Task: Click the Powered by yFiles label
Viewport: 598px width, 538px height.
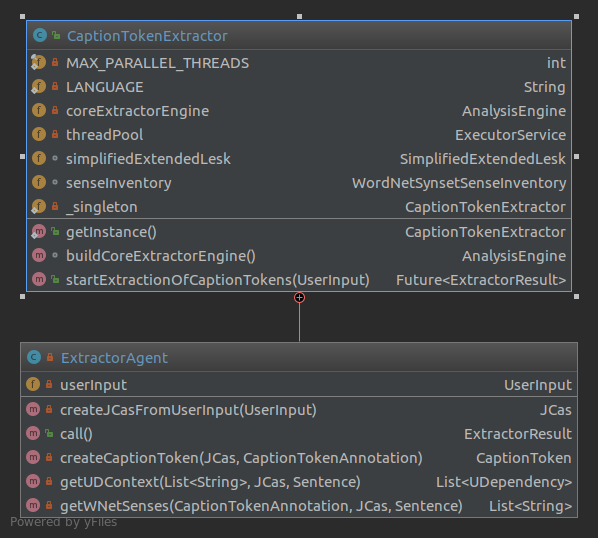Action: [x=63, y=522]
